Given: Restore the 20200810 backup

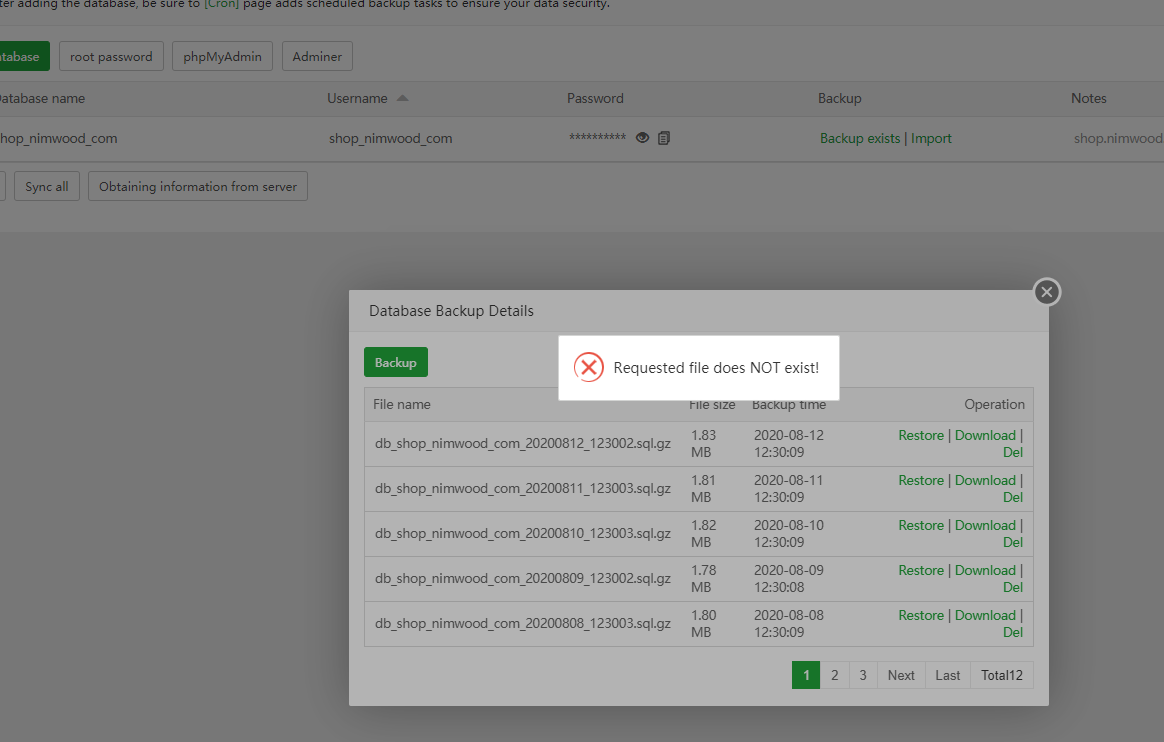Looking at the screenshot, I should (921, 525).
